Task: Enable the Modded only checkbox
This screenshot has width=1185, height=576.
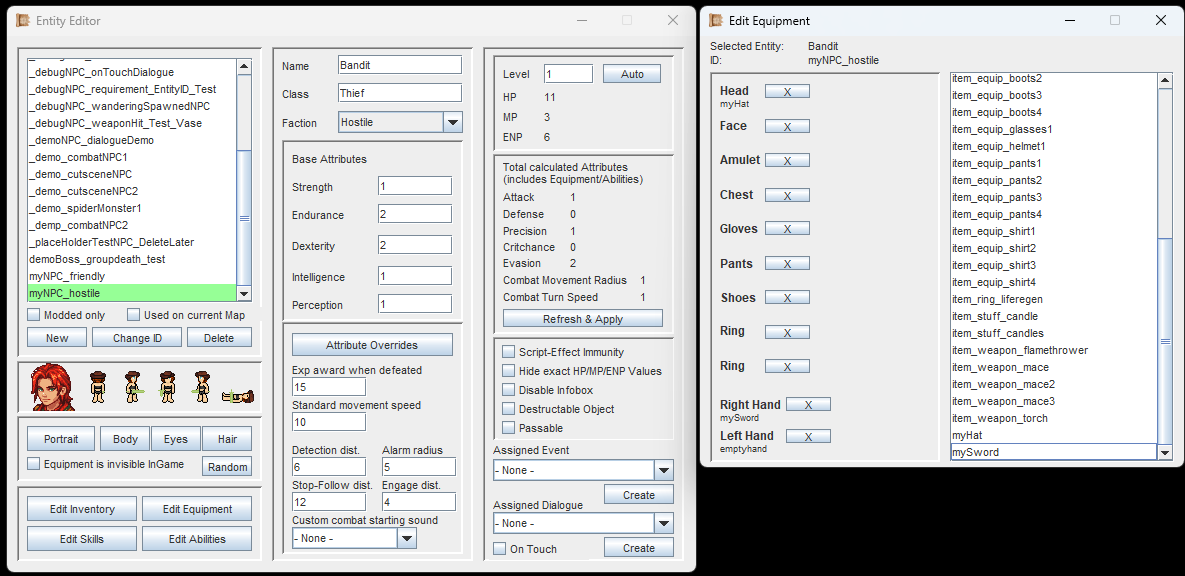Action: [x=34, y=315]
